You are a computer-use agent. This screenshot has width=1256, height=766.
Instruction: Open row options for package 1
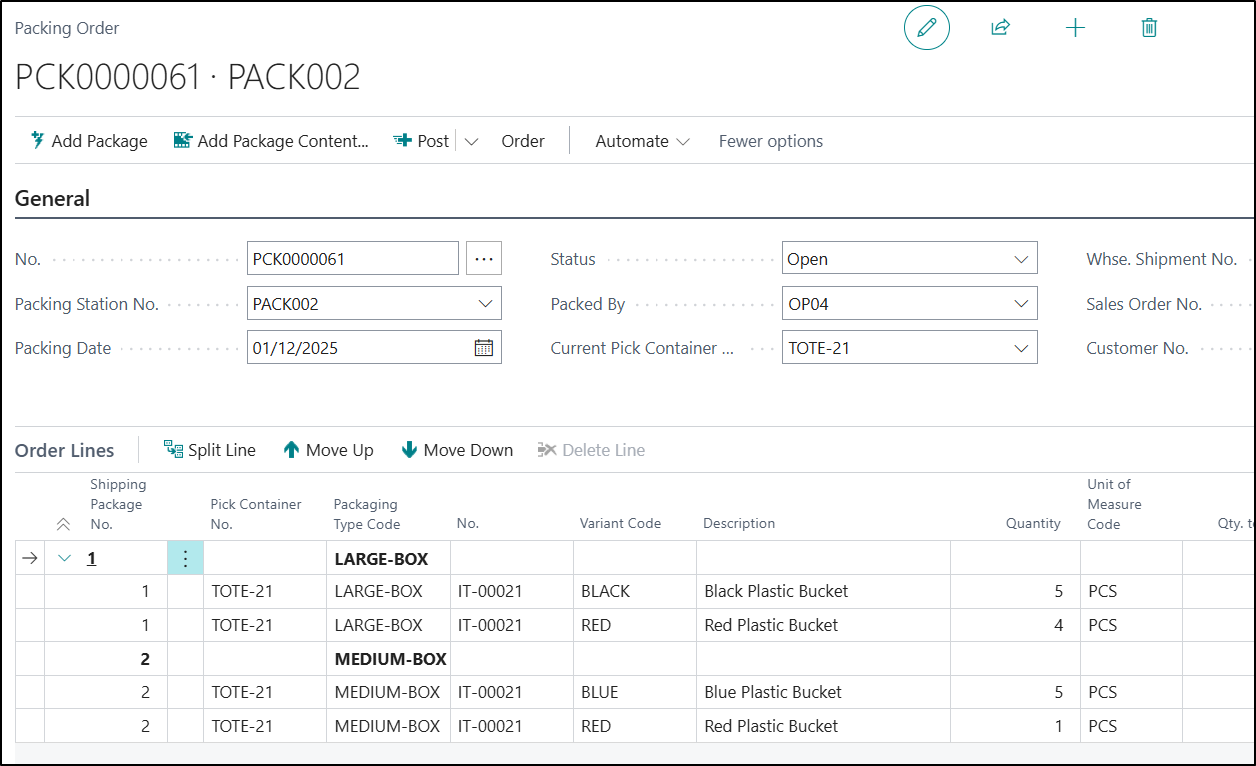(185, 558)
